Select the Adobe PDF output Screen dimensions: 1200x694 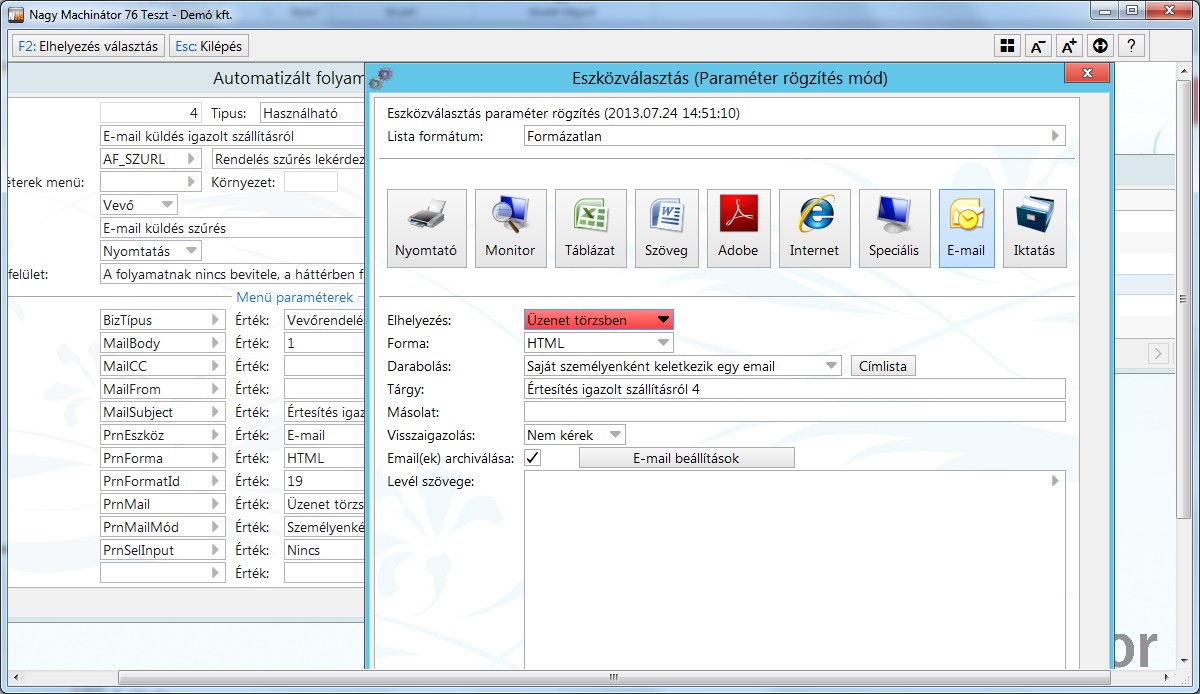click(x=738, y=228)
